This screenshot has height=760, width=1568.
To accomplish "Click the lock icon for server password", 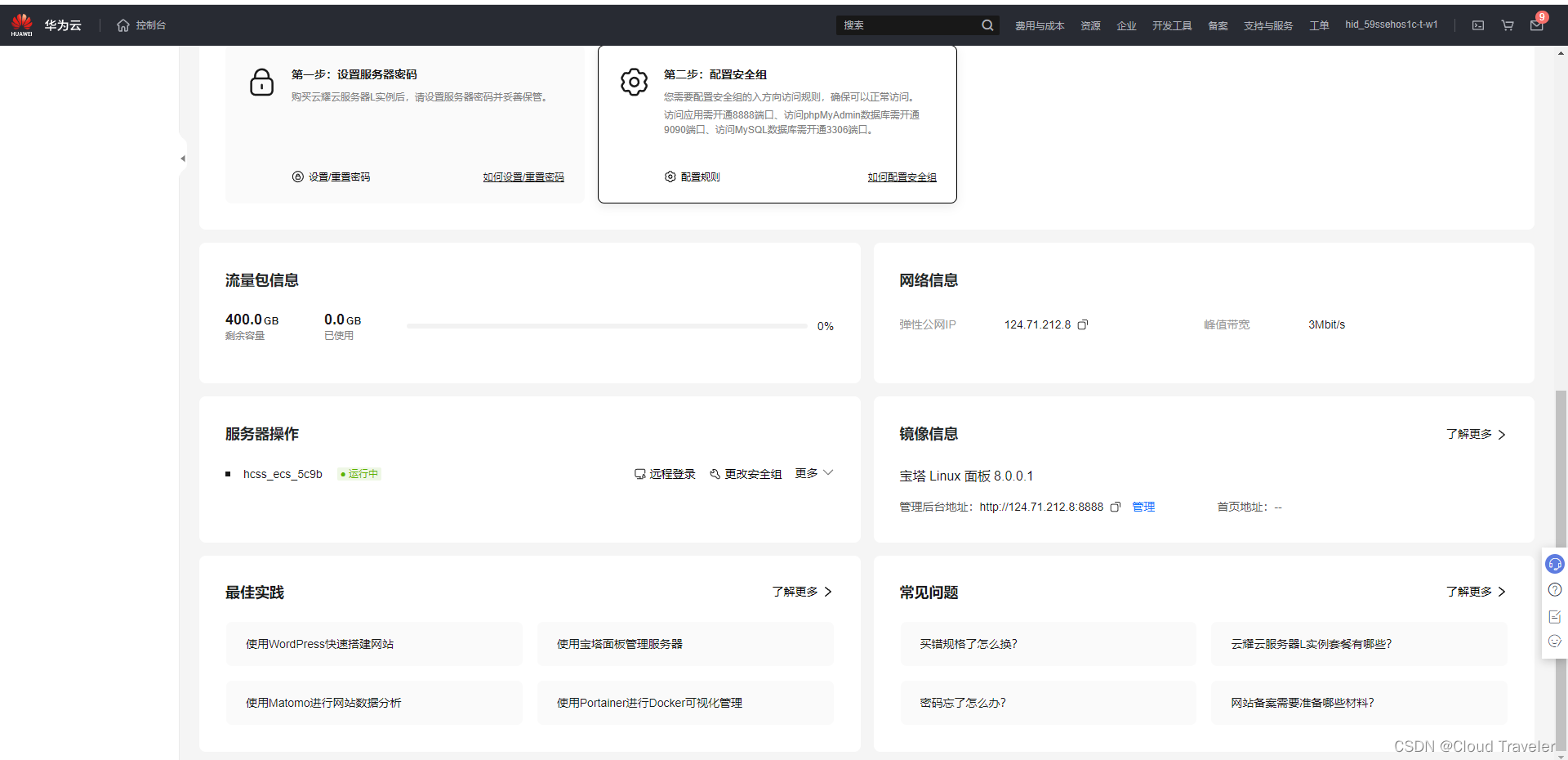I will (261, 83).
